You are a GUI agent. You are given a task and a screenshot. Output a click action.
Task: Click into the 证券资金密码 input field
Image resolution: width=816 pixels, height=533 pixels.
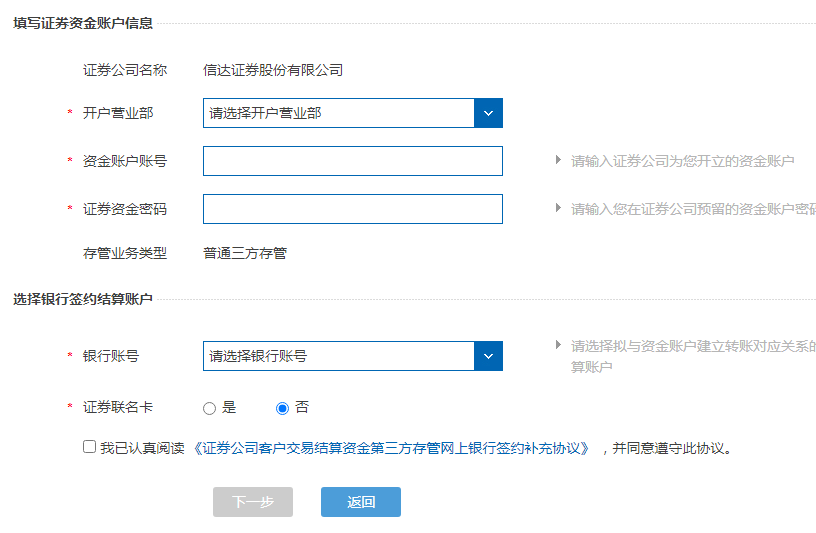click(352, 209)
